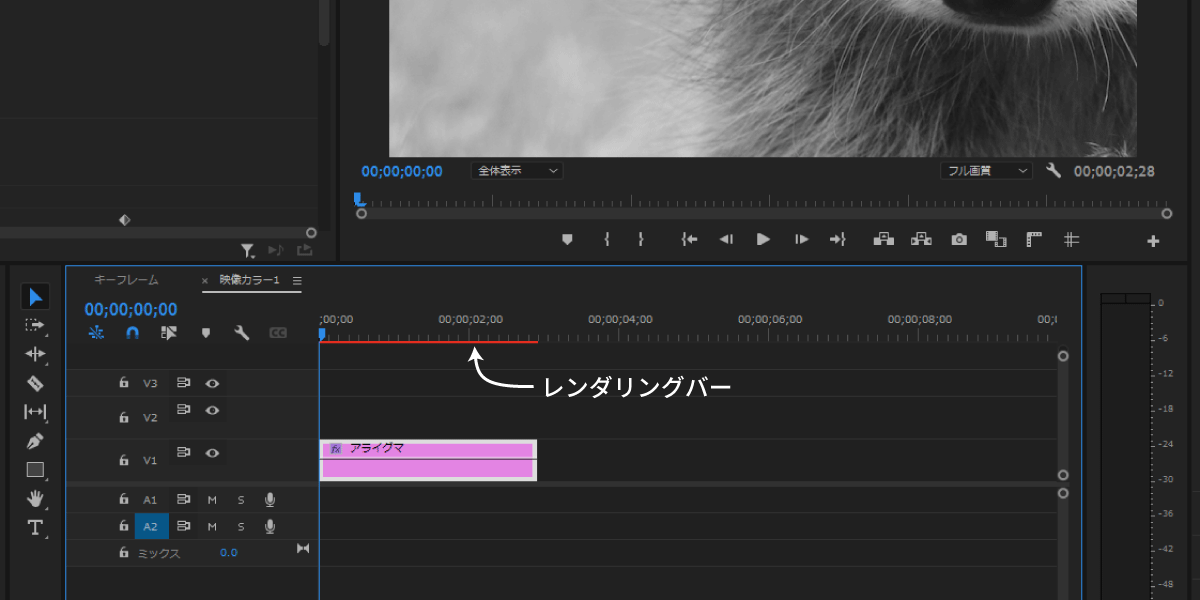Go to In point
Image resolution: width=1200 pixels, height=600 pixels.
pyautogui.click(x=688, y=239)
